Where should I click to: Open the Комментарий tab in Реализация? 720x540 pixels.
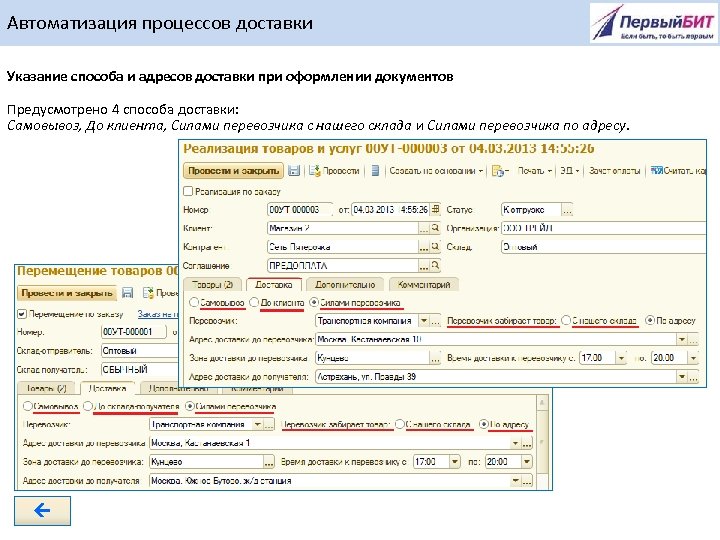coord(423,285)
